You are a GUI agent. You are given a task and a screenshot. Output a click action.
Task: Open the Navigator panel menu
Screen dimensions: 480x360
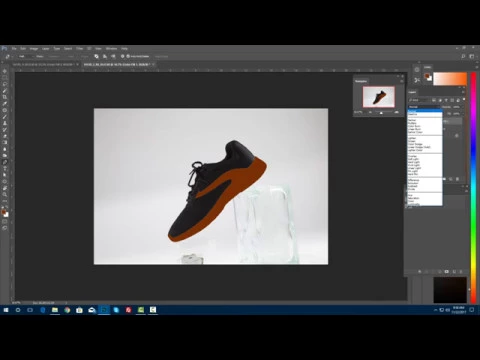402,81
